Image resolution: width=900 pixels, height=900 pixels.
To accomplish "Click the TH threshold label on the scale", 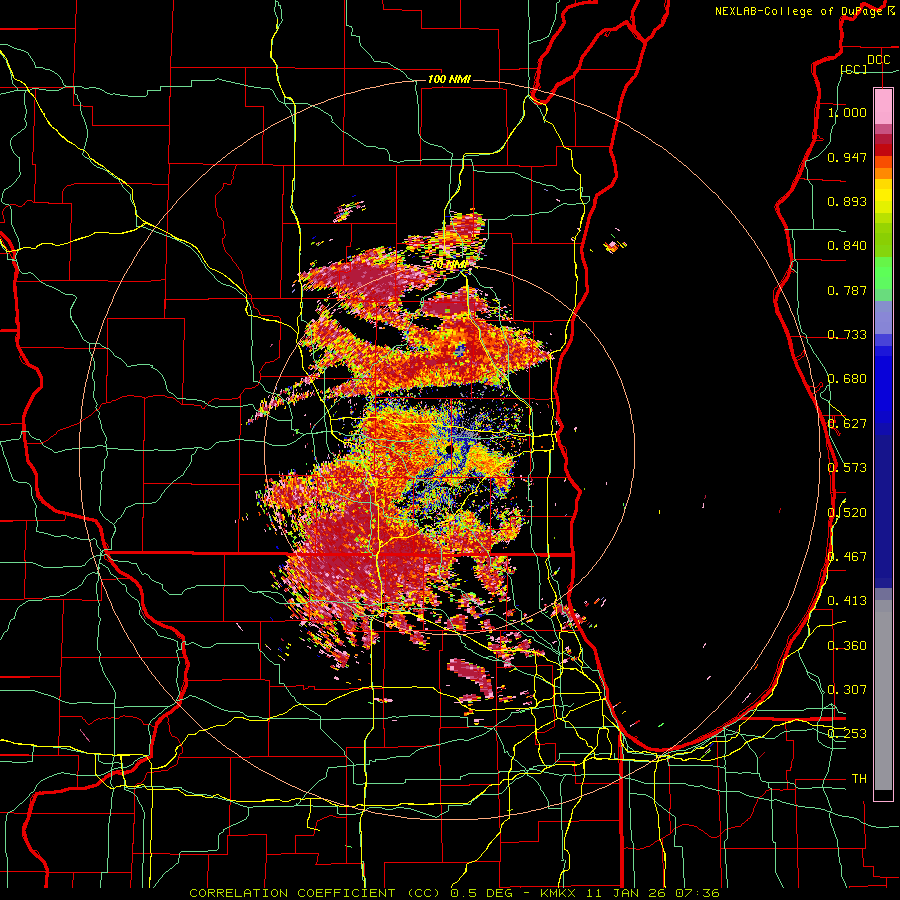I will point(859,779).
